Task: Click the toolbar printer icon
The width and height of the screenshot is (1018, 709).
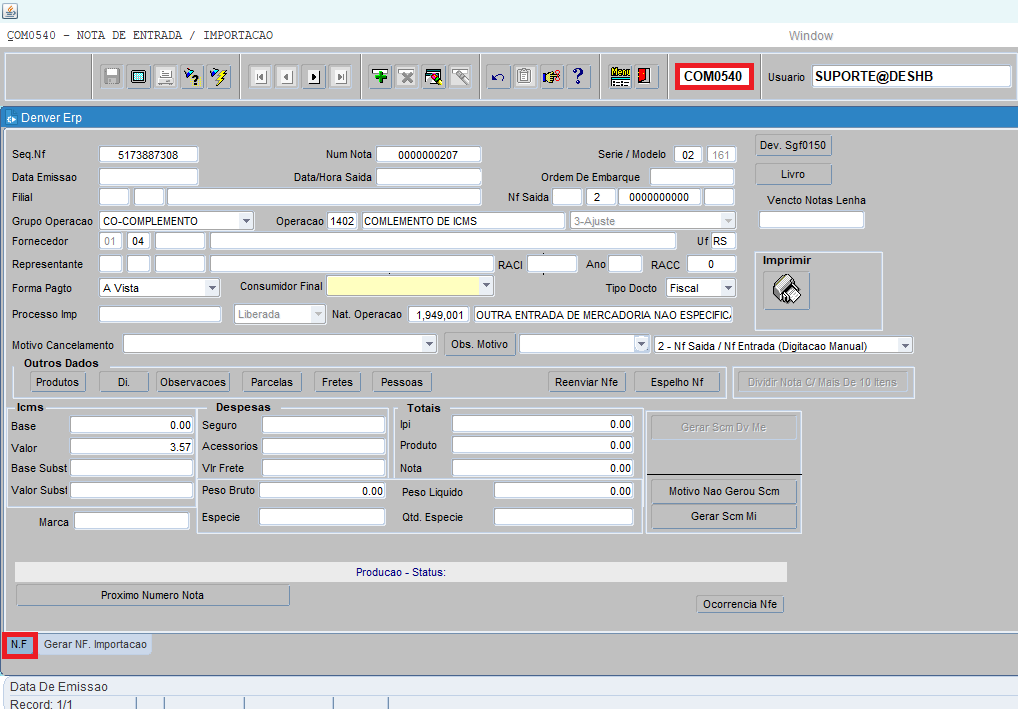Action: pyautogui.click(x=165, y=77)
